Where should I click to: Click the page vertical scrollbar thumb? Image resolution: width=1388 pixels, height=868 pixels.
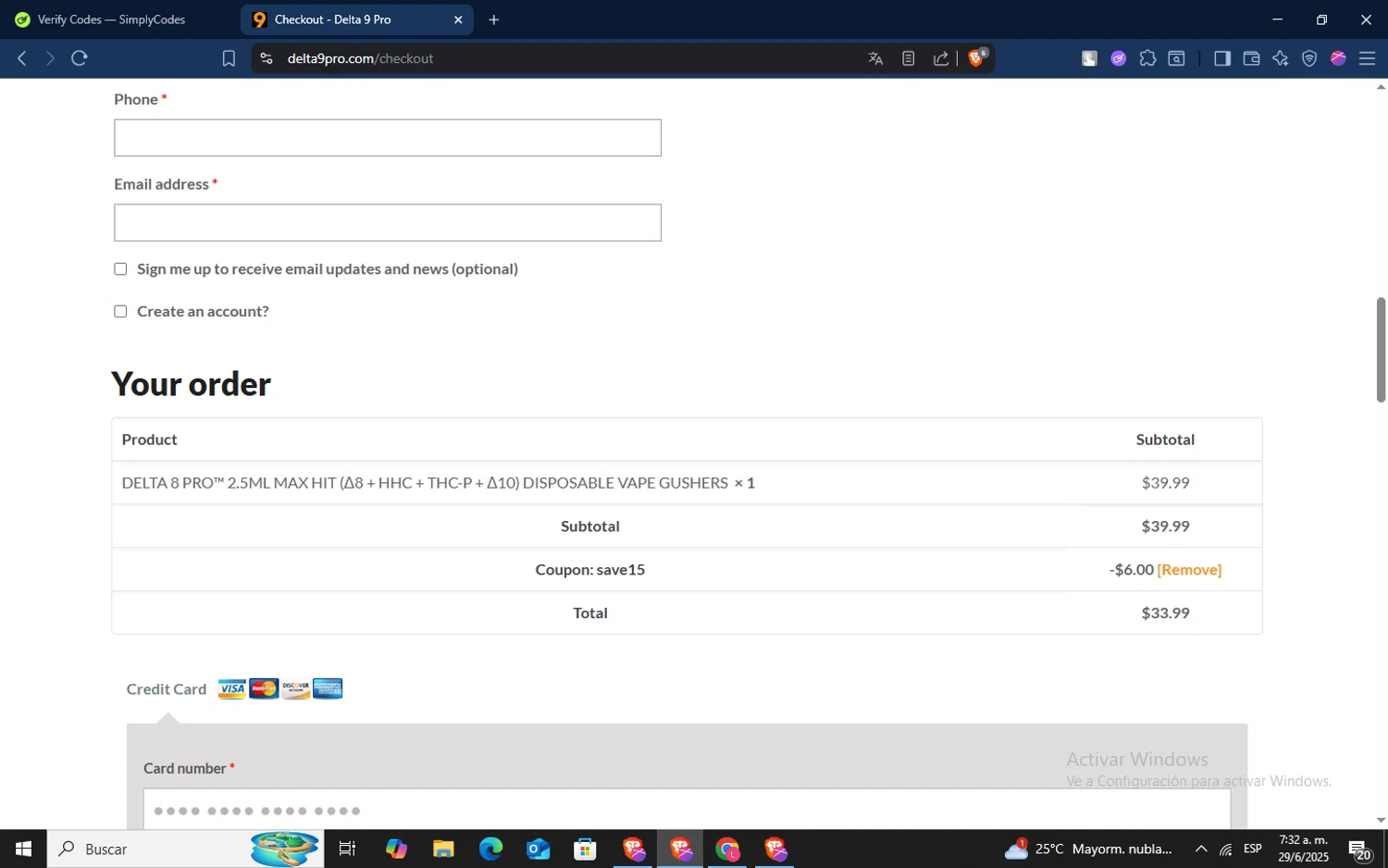pos(1381,350)
